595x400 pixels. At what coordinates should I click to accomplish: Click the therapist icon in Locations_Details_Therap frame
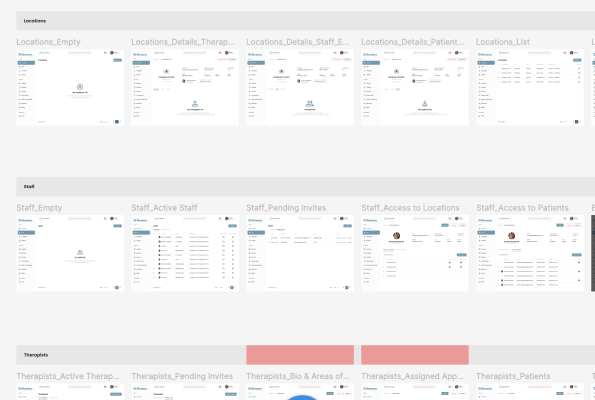195,104
